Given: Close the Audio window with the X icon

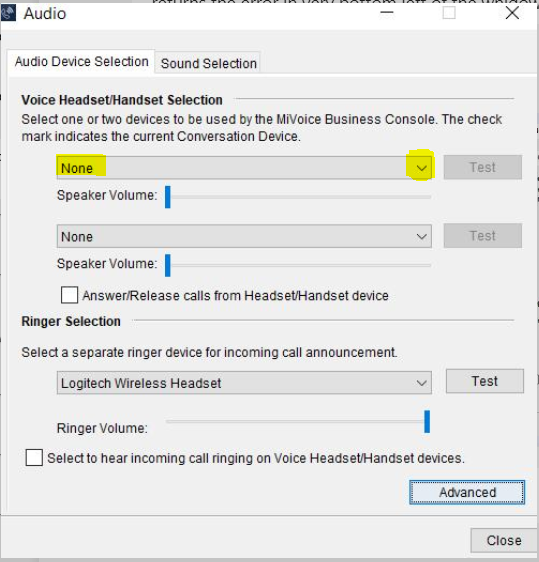Looking at the screenshot, I should [512, 13].
